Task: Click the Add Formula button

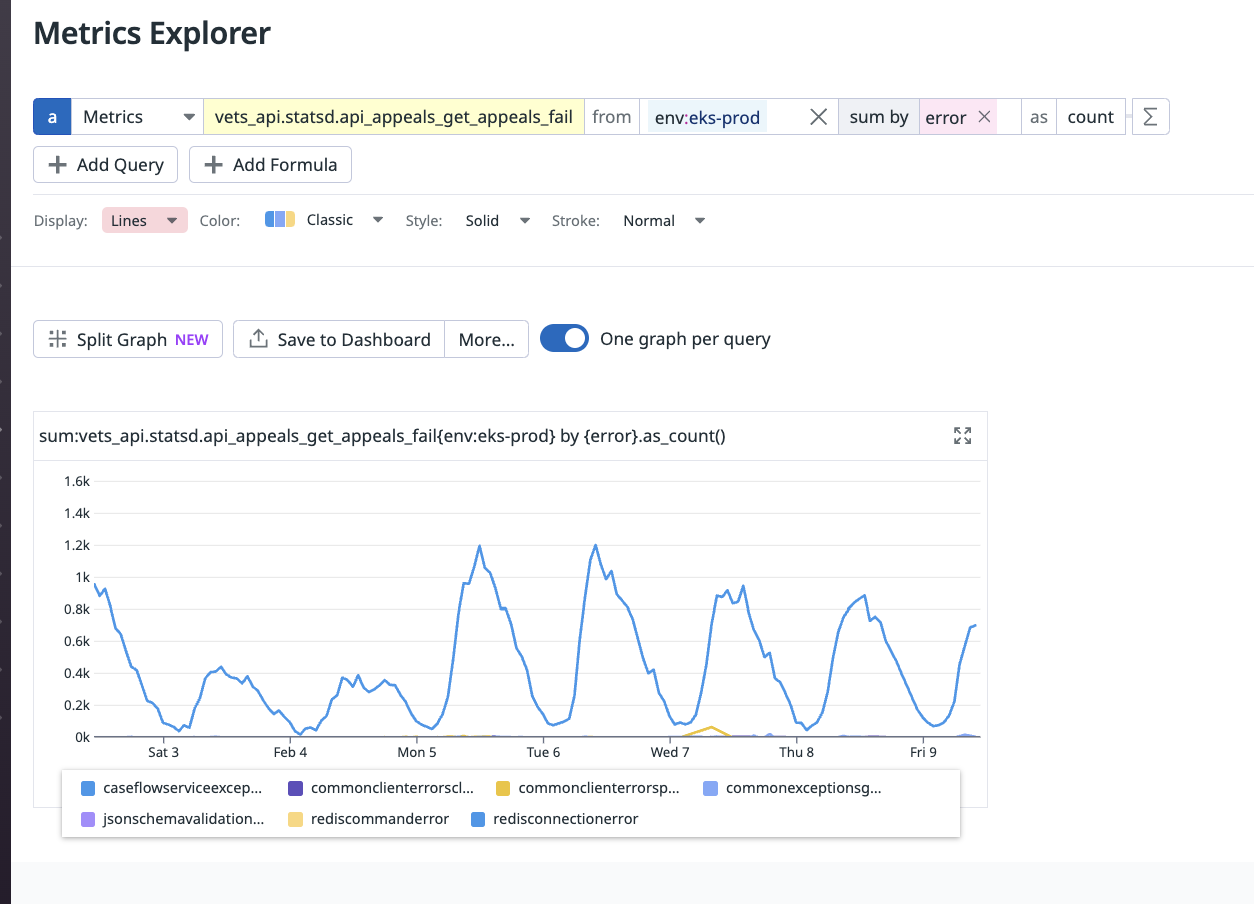Action: click(270, 164)
